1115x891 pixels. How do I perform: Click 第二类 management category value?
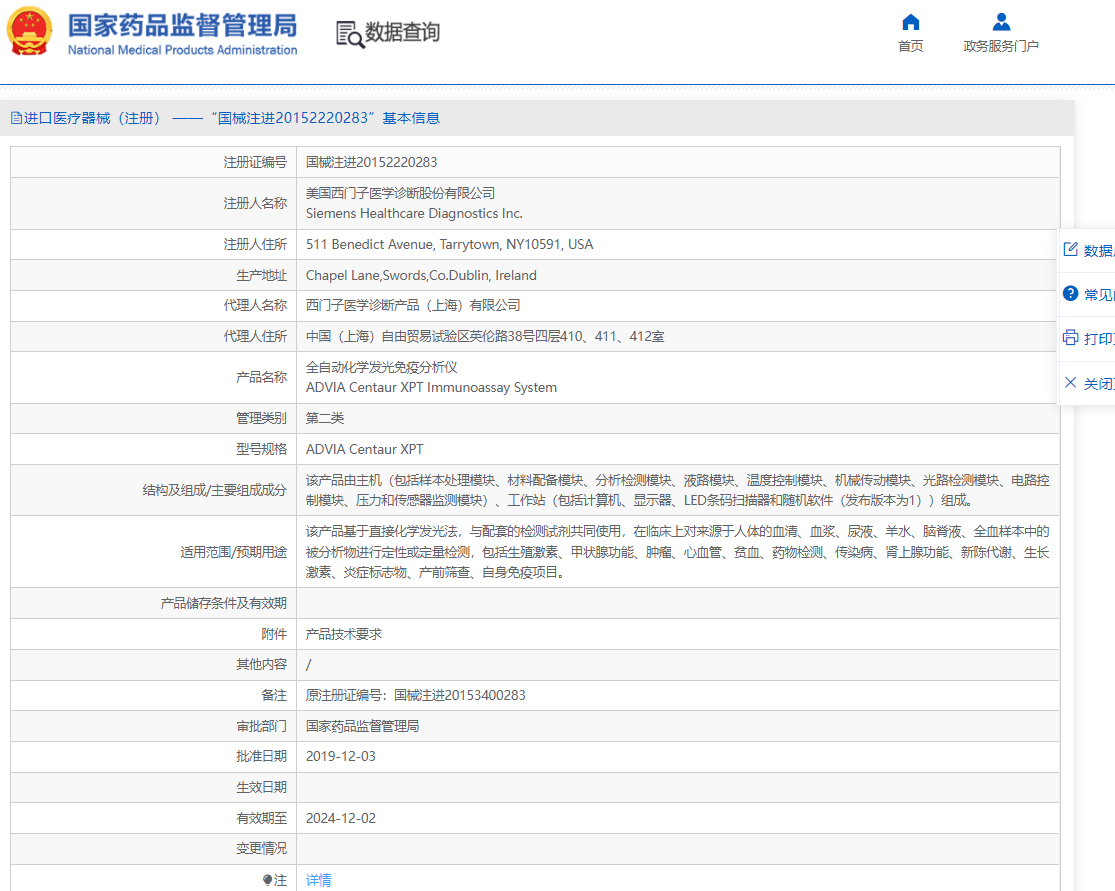click(x=325, y=418)
